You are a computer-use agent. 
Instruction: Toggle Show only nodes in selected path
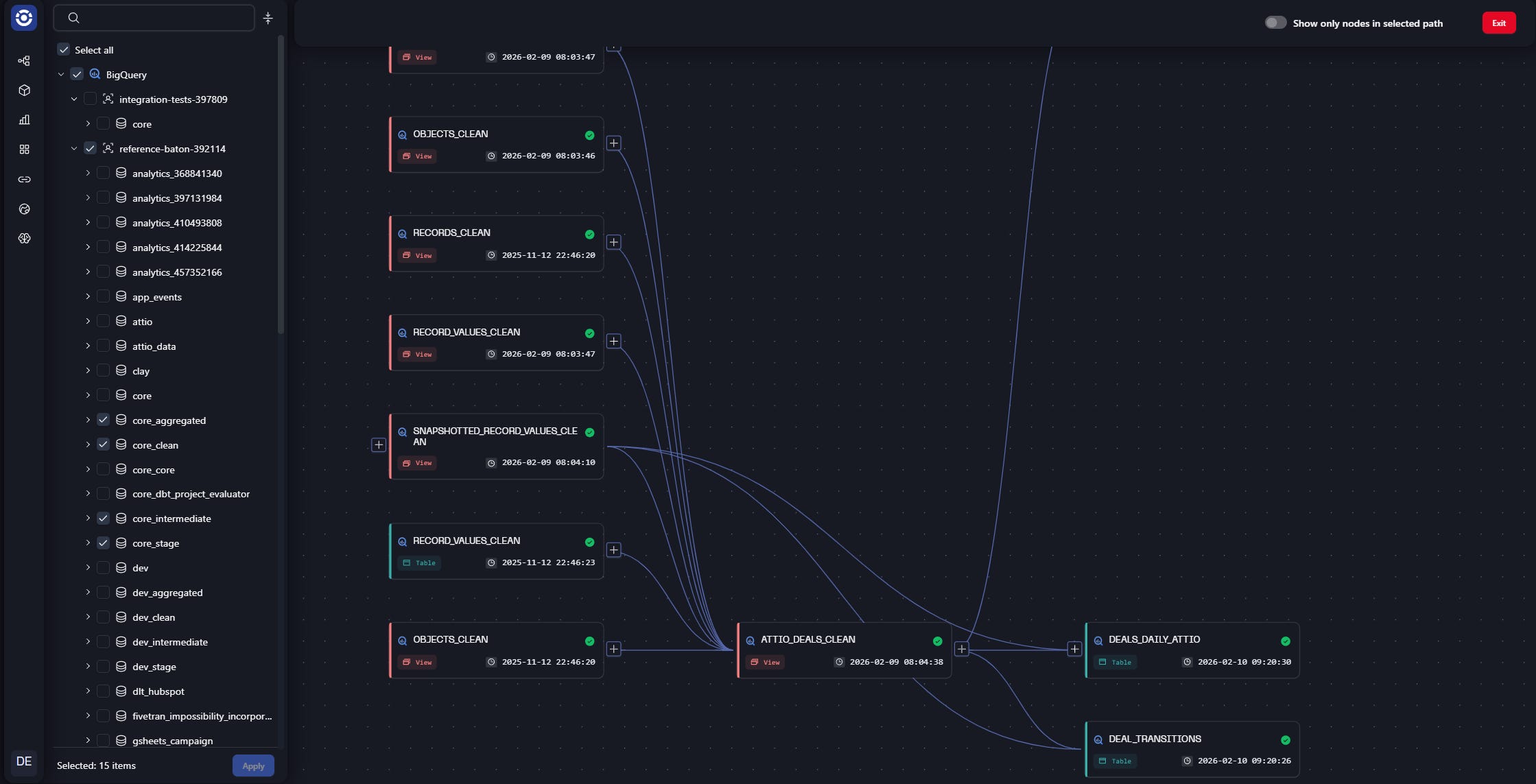(1275, 23)
